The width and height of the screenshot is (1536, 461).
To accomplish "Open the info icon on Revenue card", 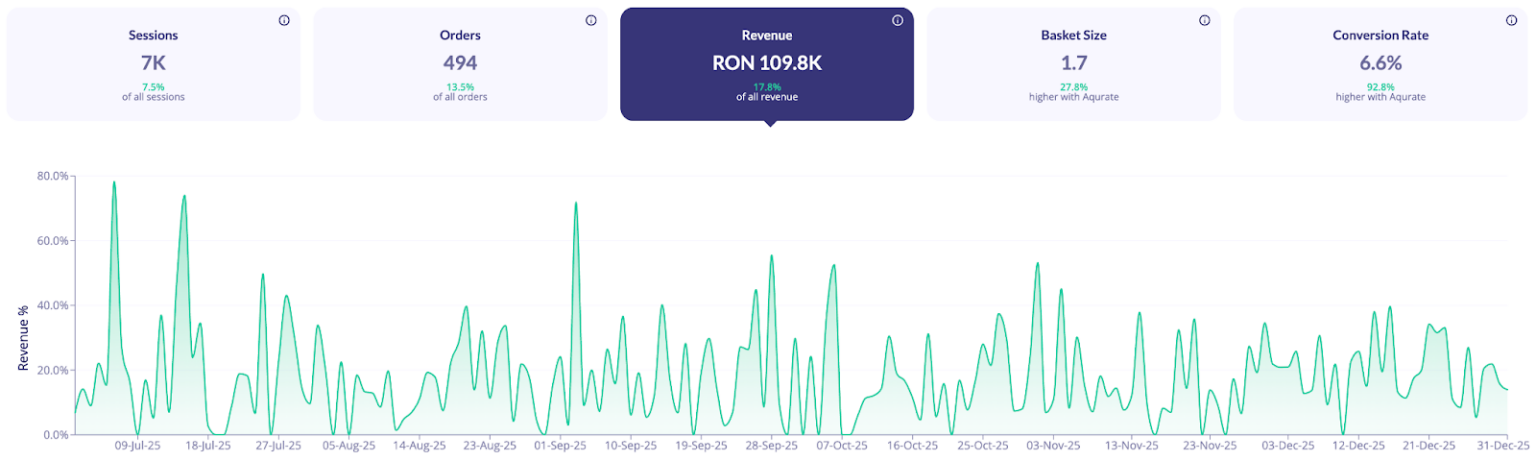I will [897, 20].
